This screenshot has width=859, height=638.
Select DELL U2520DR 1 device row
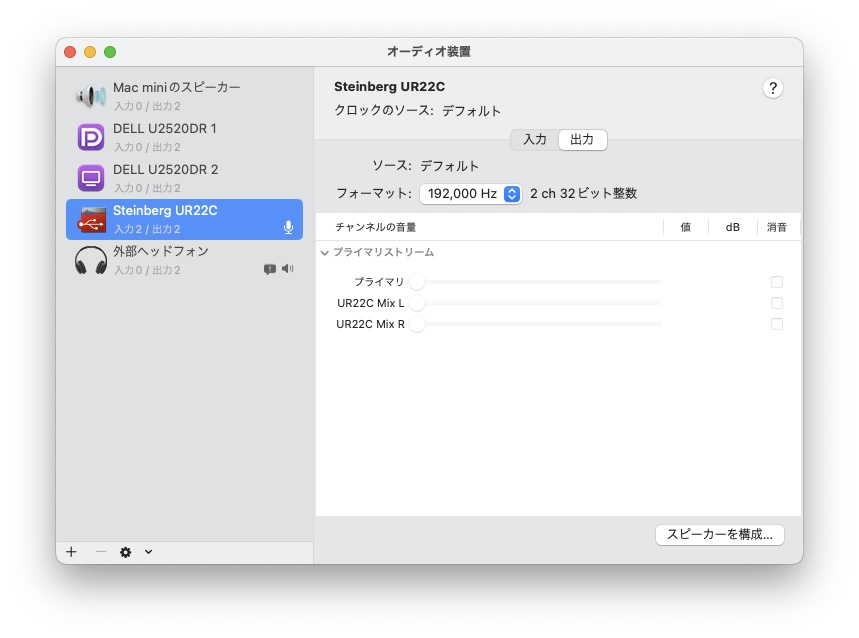click(x=184, y=137)
